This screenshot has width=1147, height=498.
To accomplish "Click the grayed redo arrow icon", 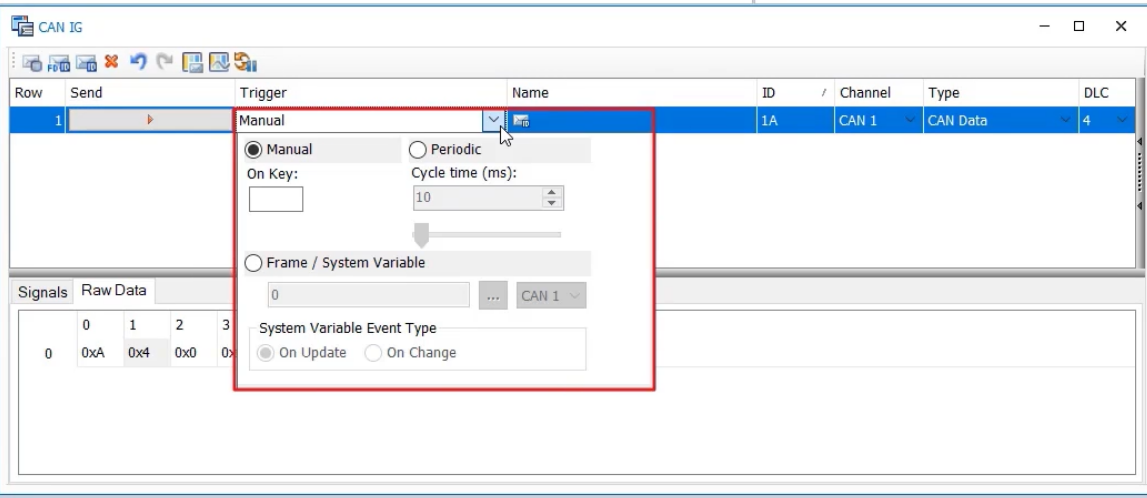I will [165, 61].
